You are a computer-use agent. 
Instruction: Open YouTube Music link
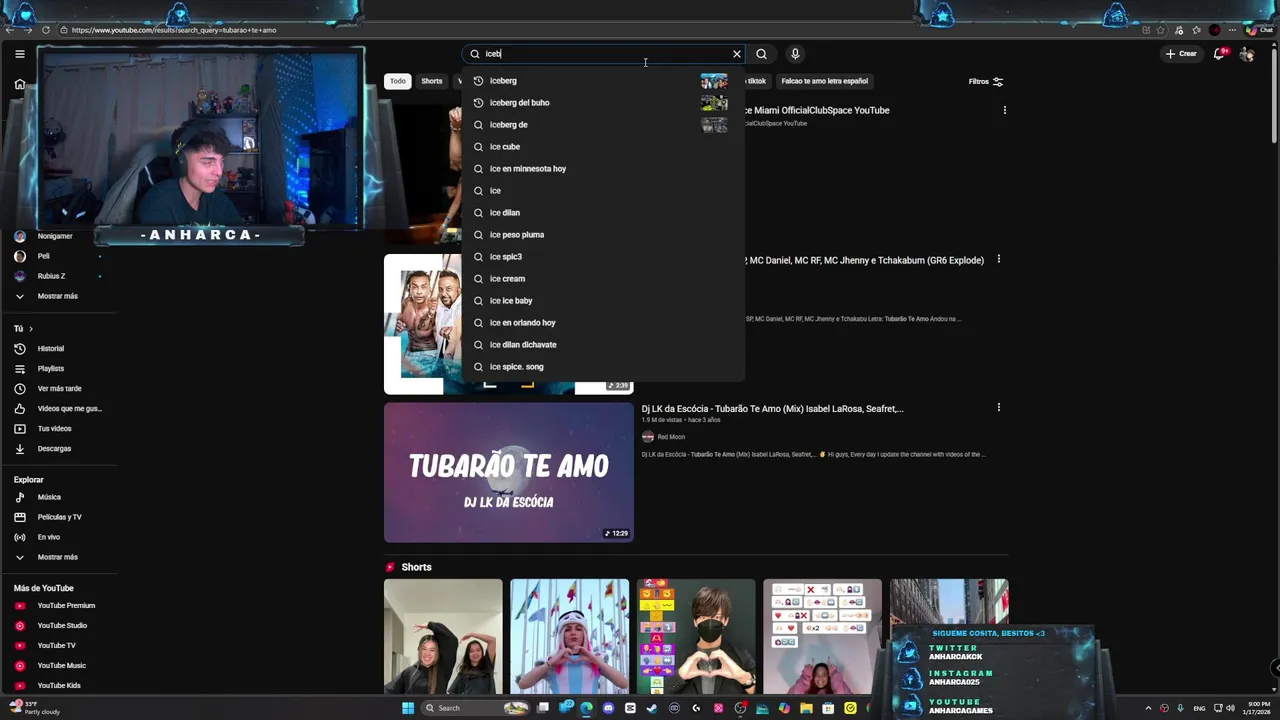62,666
